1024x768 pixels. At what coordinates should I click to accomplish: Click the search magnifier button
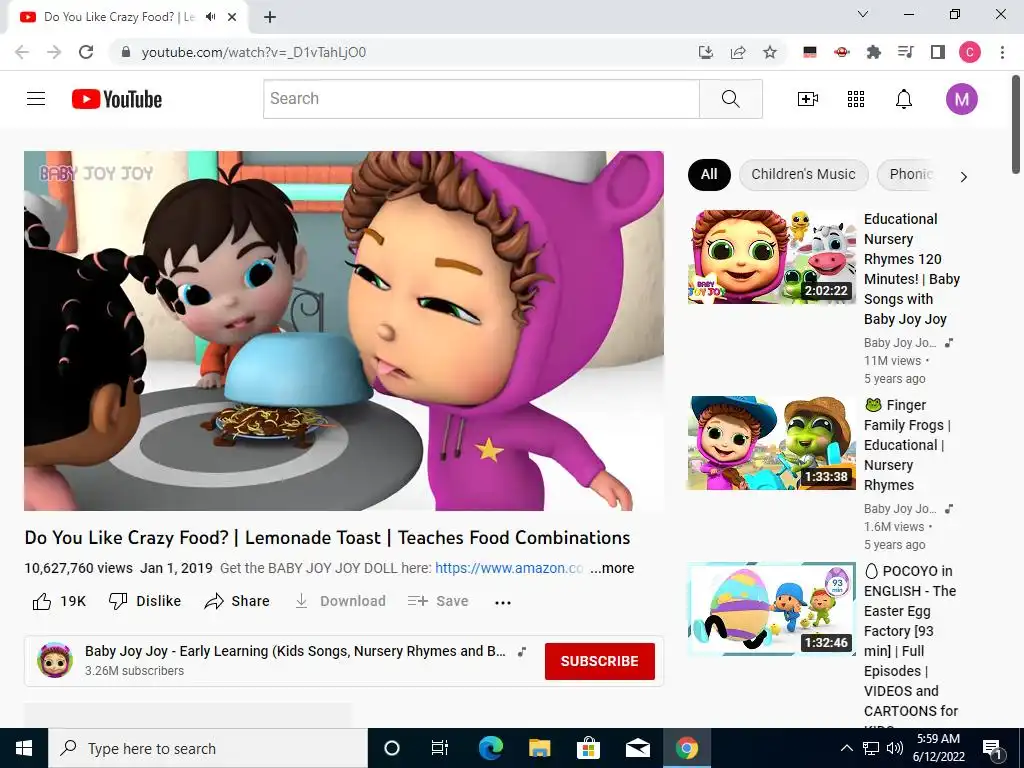(731, 99)
